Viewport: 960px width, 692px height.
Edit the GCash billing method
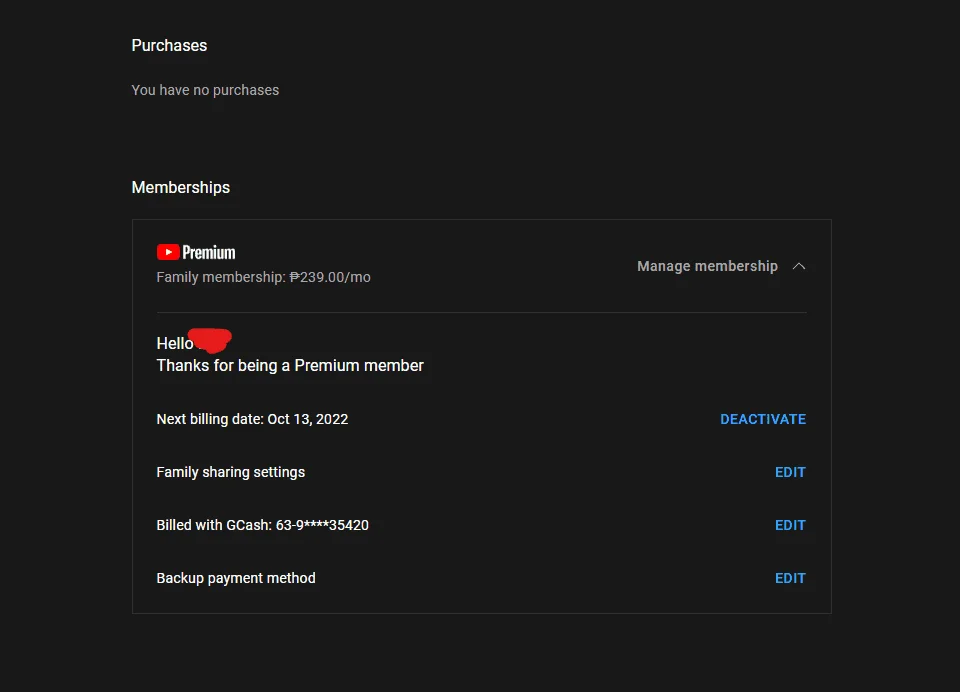[790, 525]
